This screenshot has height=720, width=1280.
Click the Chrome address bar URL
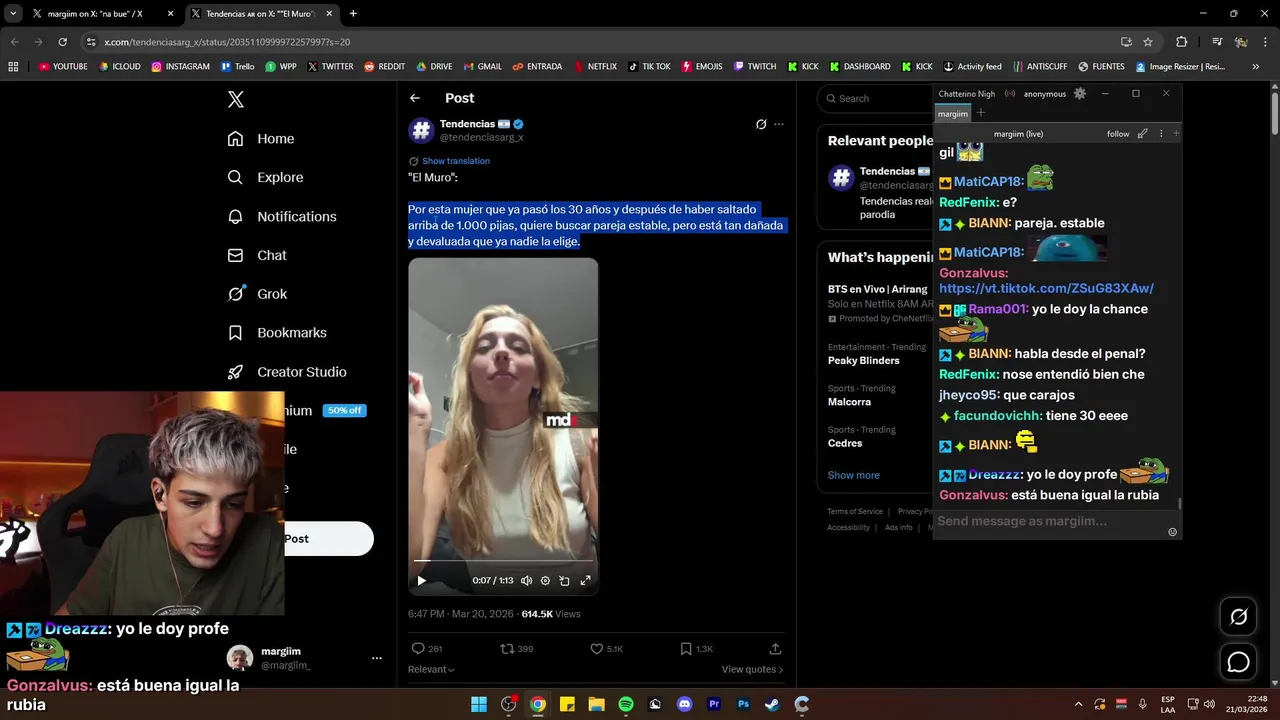227,42
